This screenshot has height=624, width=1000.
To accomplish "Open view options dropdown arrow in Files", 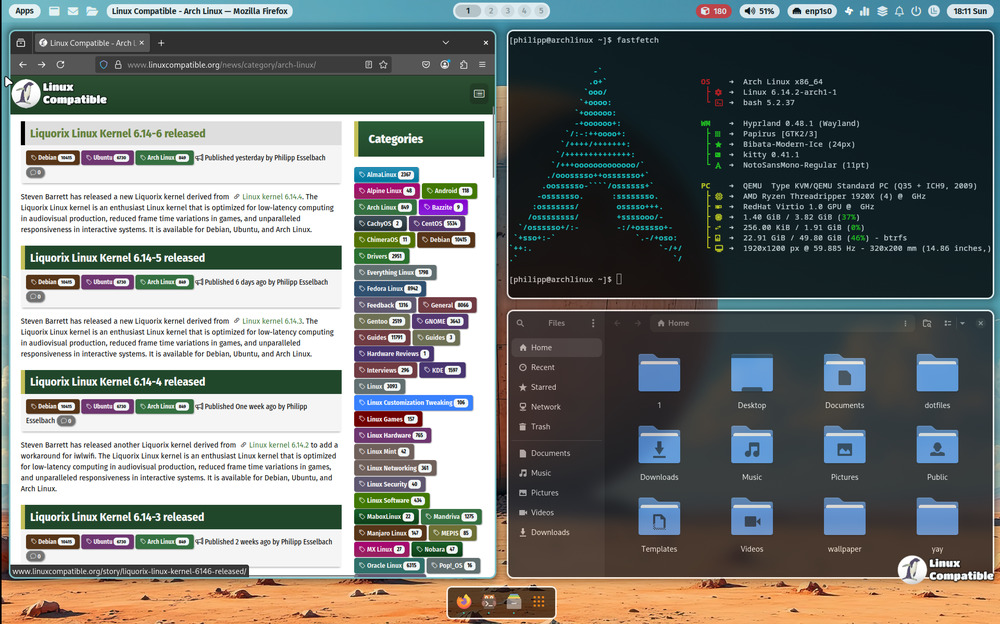I will 962,323.
